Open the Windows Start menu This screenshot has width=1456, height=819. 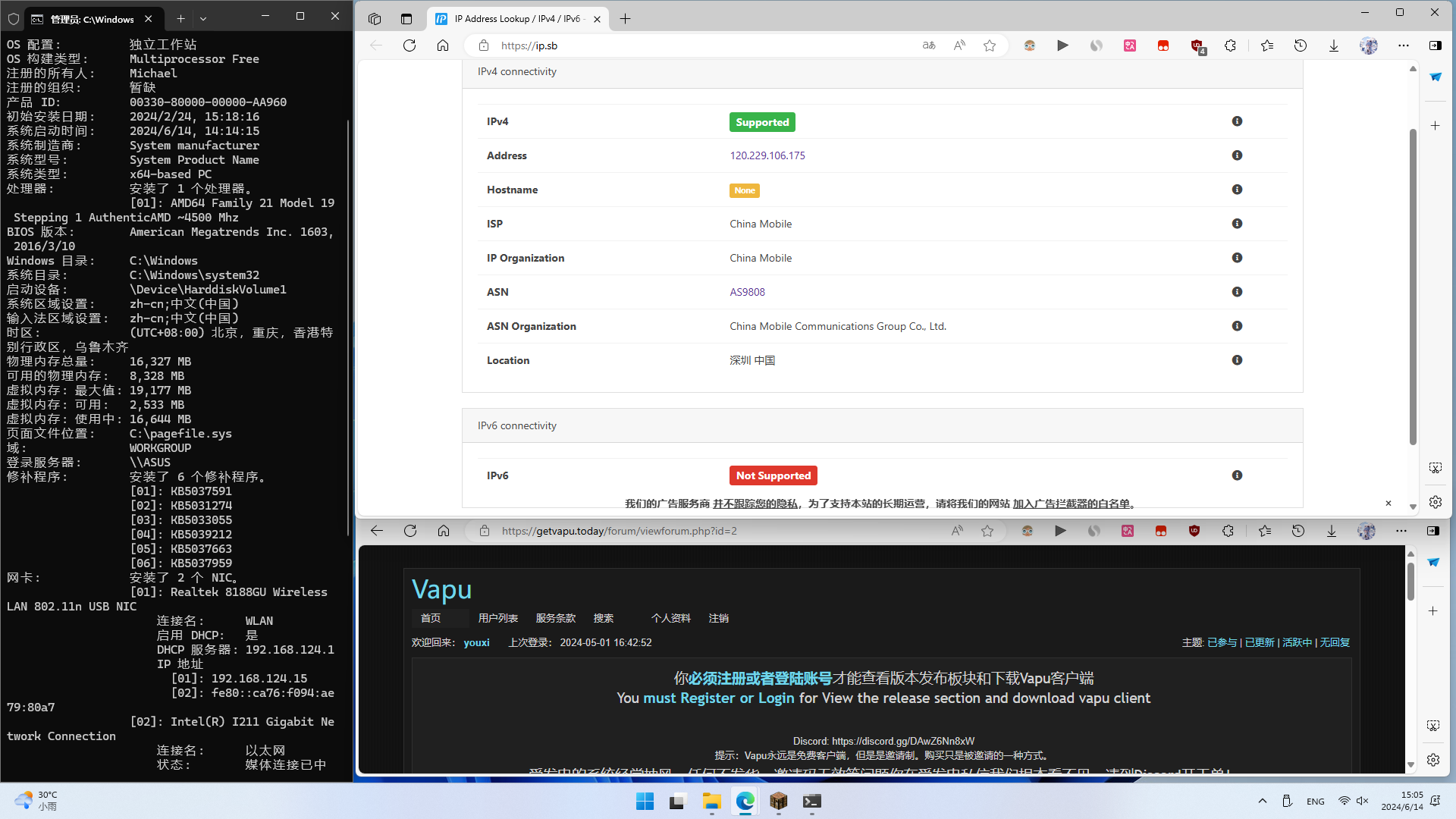click(x=645, y=802)
